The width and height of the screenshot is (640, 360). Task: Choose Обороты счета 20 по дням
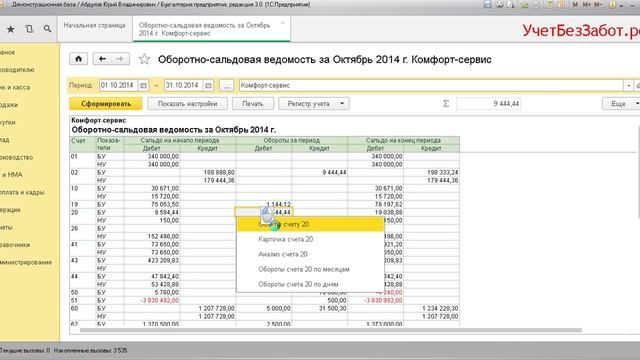click(311, 284)
